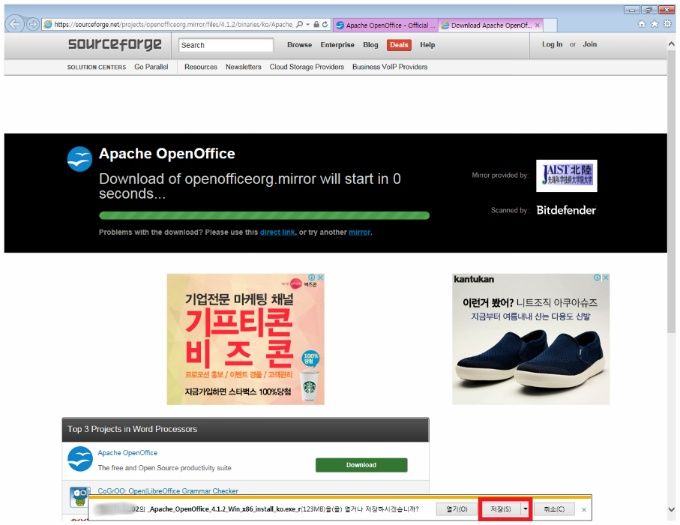Click the browser forward arrow
Image resolution: width=680 pixels, height=525 pixels.
pos(33,24)
